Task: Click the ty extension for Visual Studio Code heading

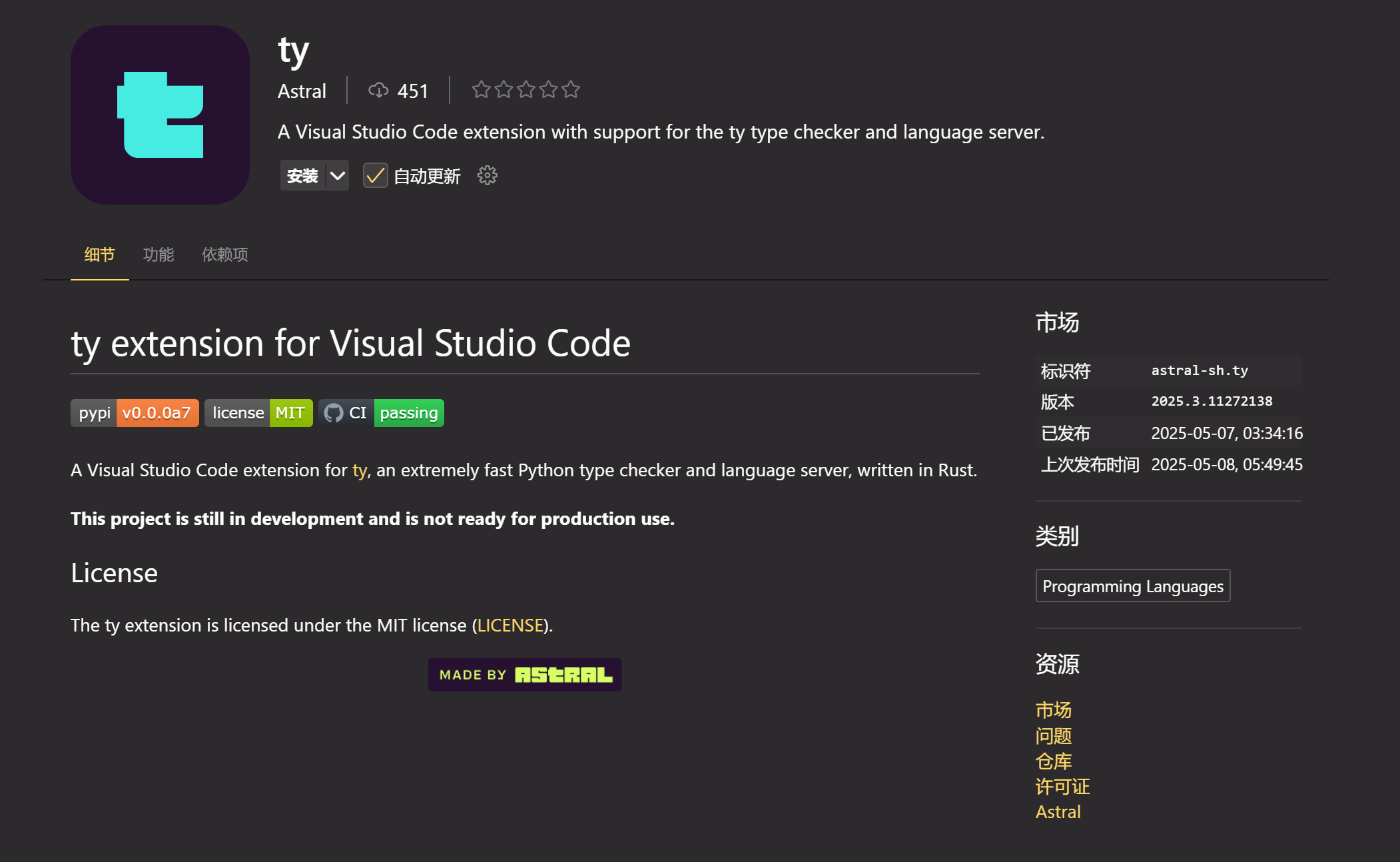Action: point(351,344)
